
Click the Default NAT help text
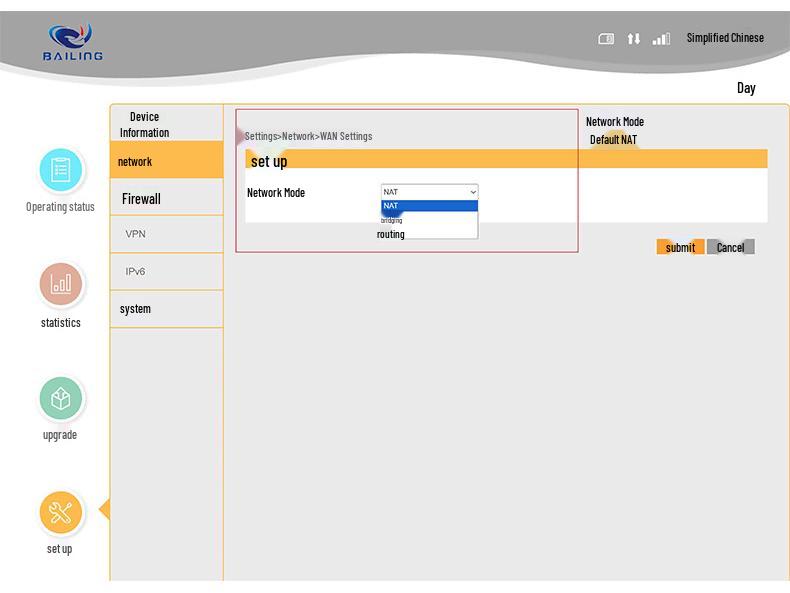(613, 140)
